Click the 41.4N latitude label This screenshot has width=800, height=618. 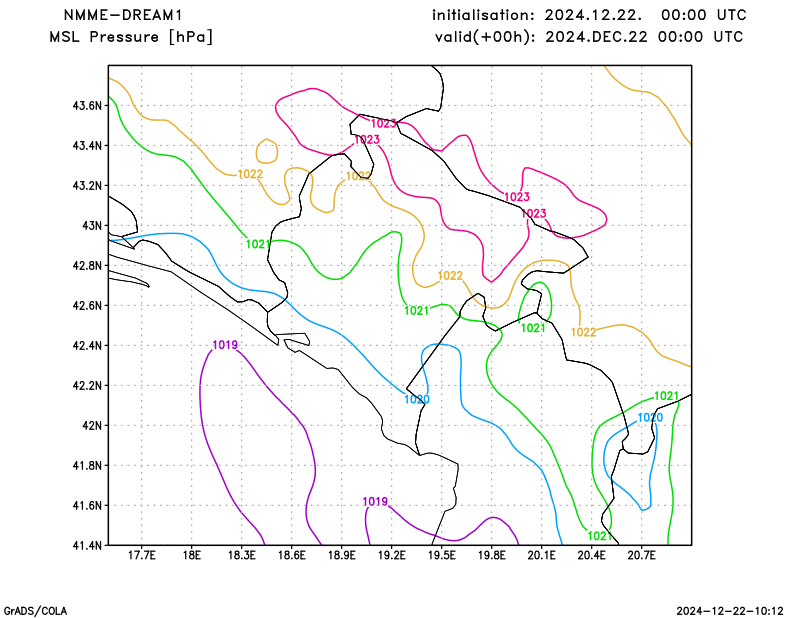click(87, 545)
